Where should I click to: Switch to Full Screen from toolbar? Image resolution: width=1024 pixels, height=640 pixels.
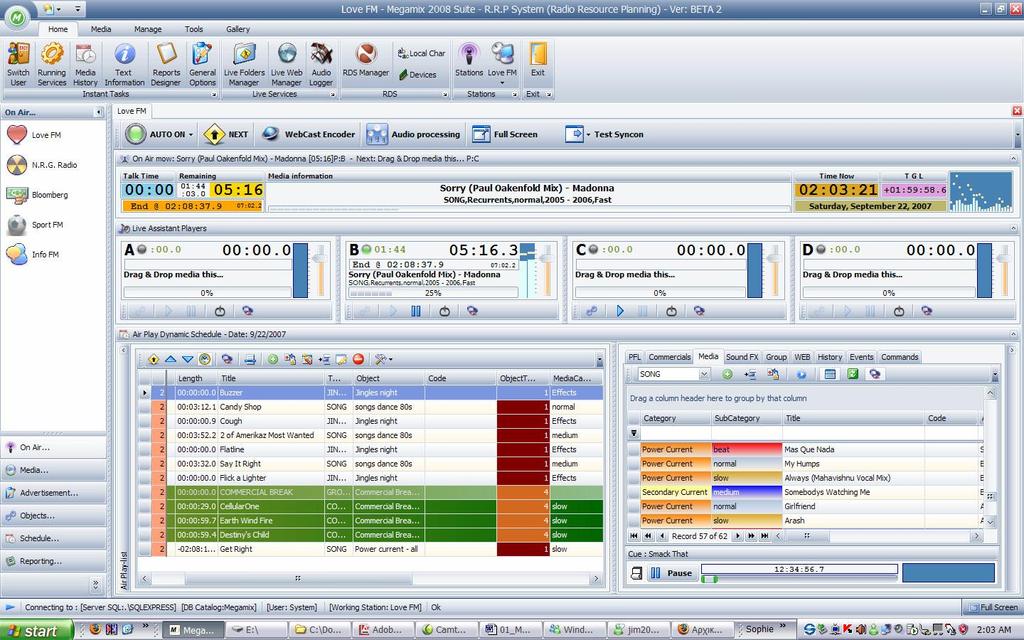point(505,135)
